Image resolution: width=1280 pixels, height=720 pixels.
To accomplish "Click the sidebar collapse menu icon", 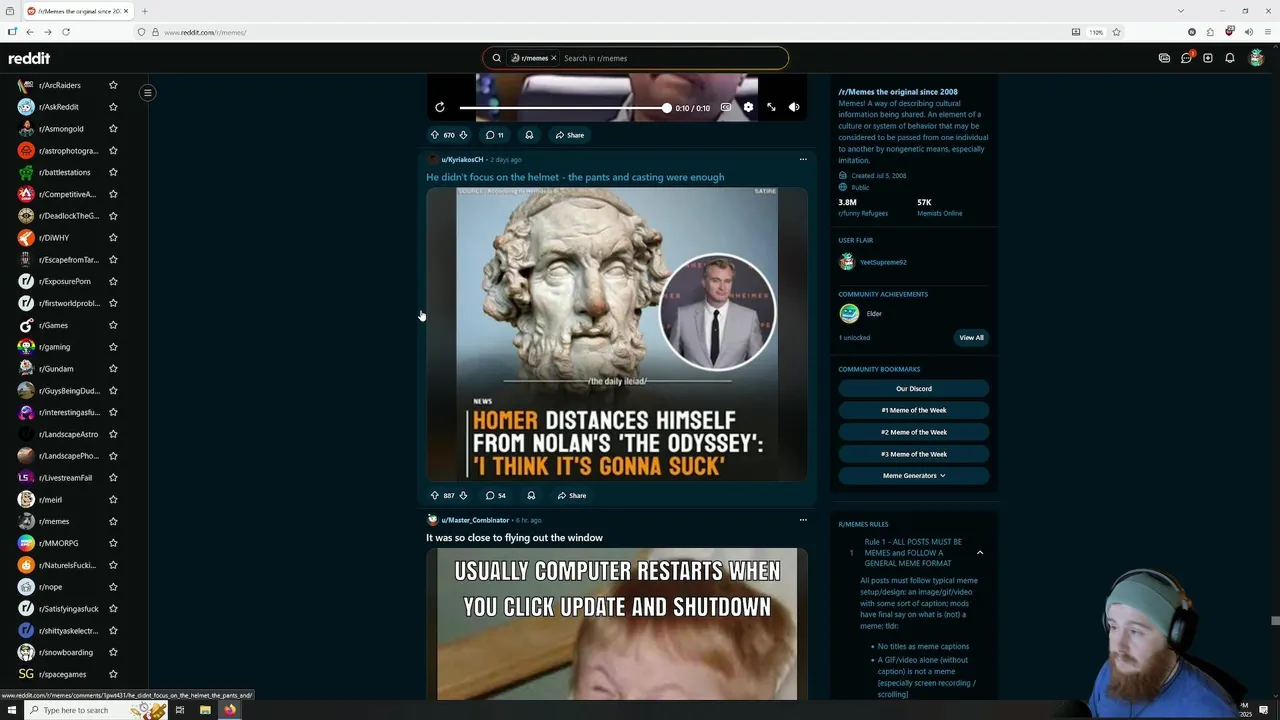I will 147,93.
